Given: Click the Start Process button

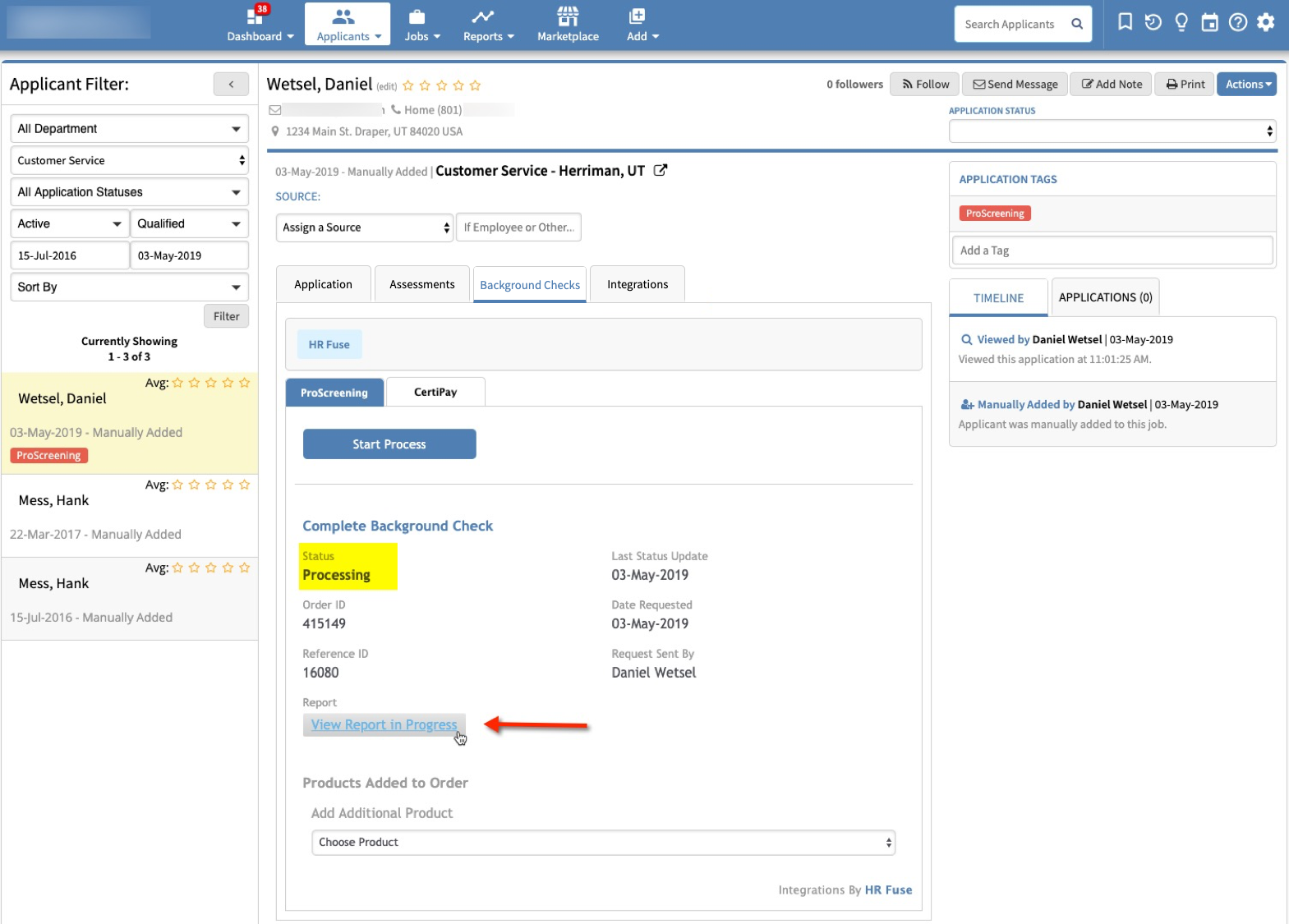Looking at the screenshot, I should [x=389, y=444].
